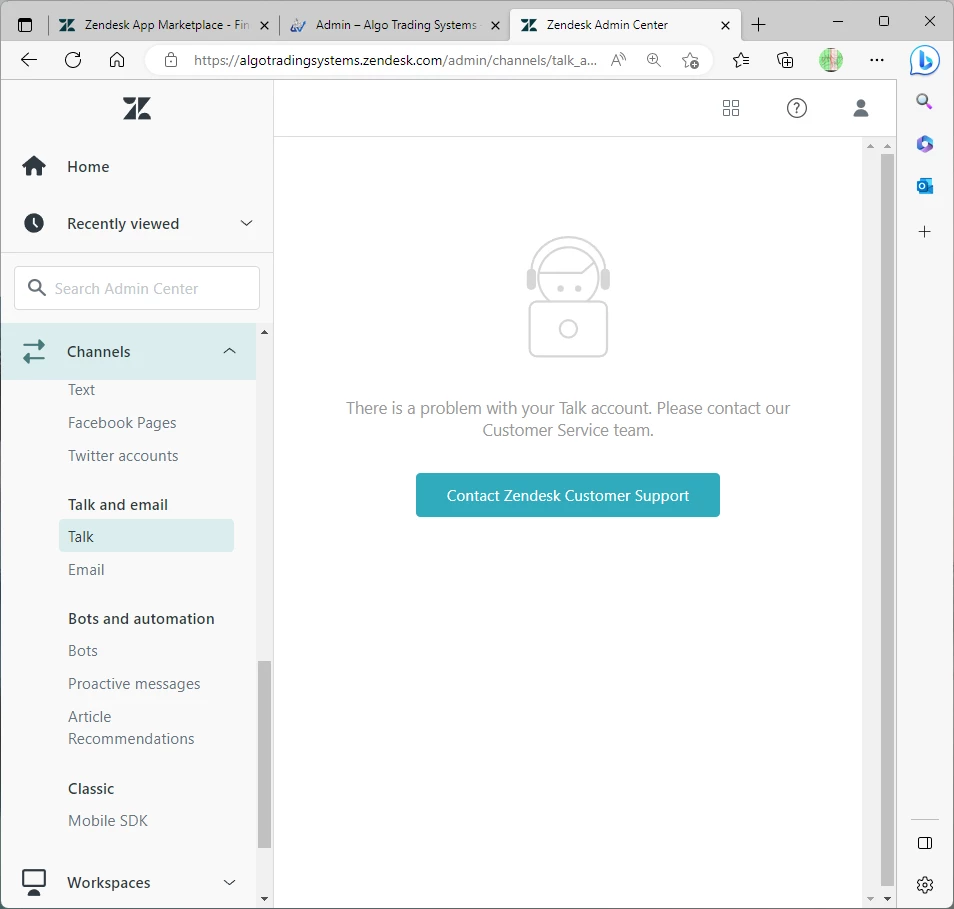Open Edge sidebar search icon
The width and height of the screenshot is (954, 909).
pyautogui.click(x=924, y=101)
